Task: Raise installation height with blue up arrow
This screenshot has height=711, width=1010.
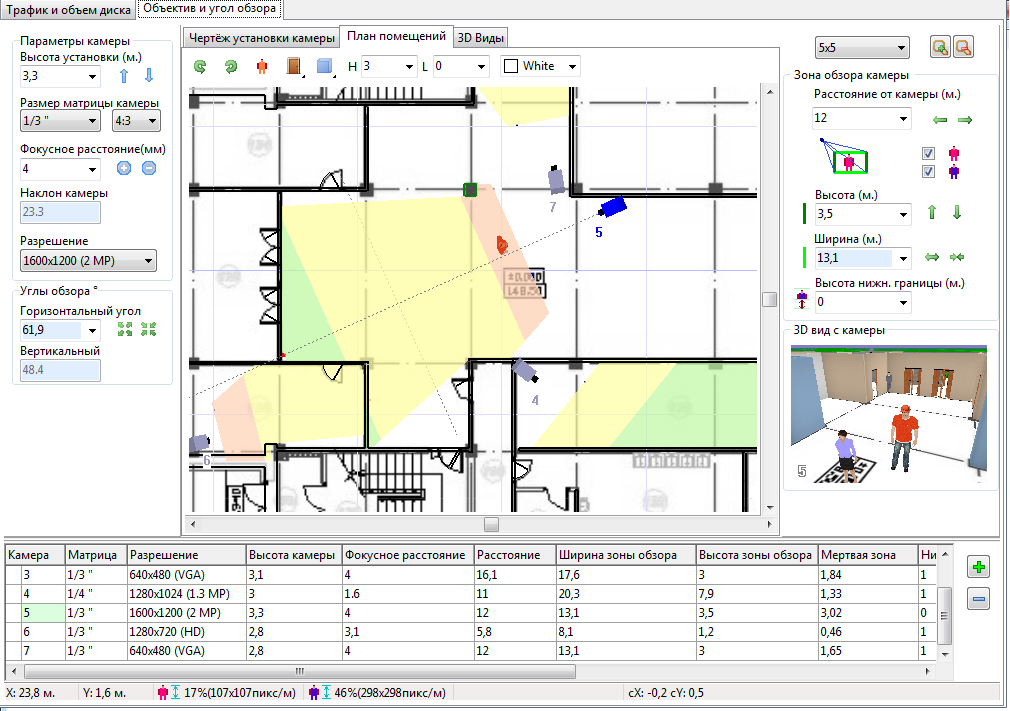Action: pos(124,76)
